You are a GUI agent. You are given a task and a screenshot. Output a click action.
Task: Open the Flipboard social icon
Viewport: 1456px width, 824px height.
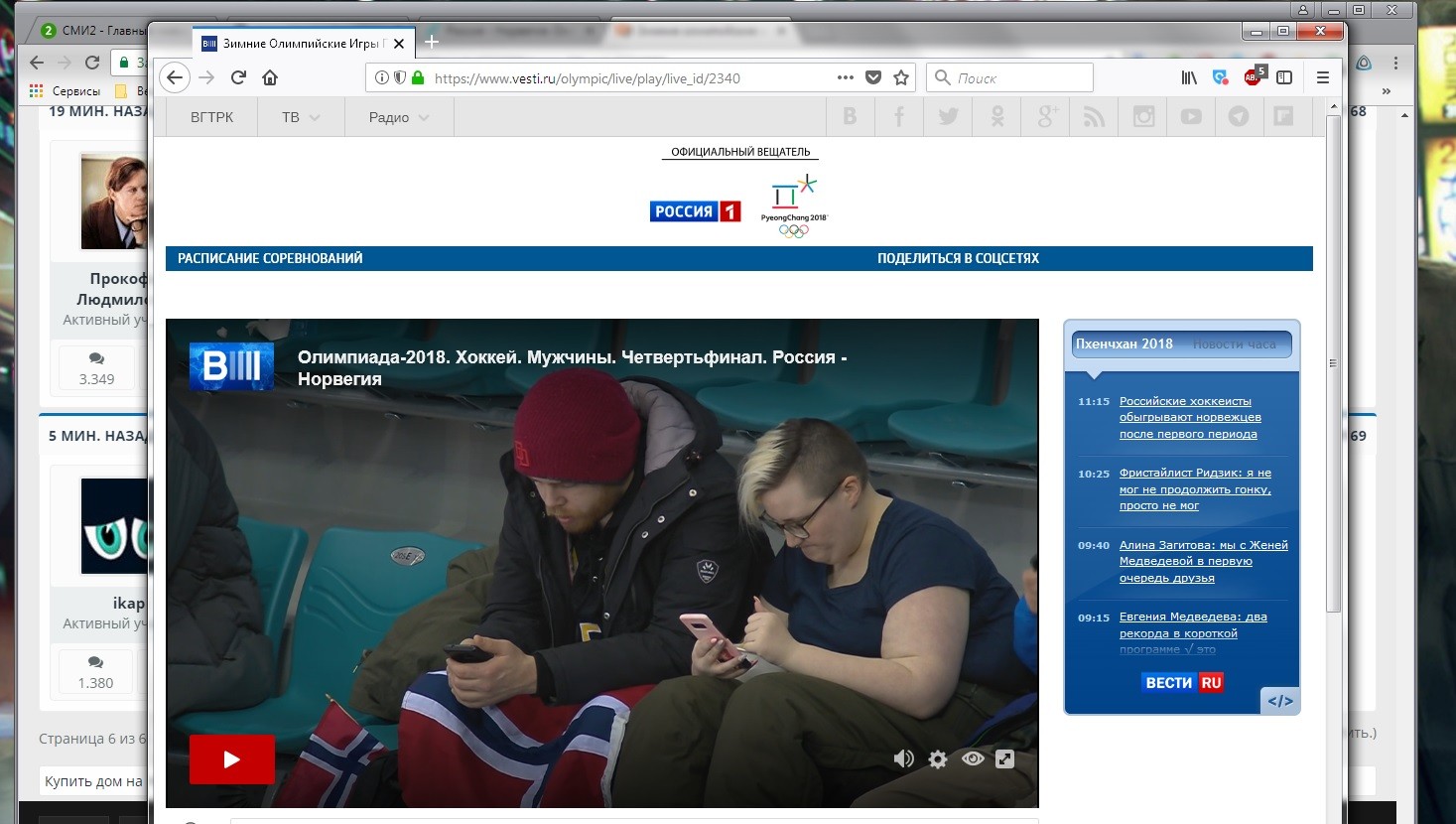coord(1284,117)
